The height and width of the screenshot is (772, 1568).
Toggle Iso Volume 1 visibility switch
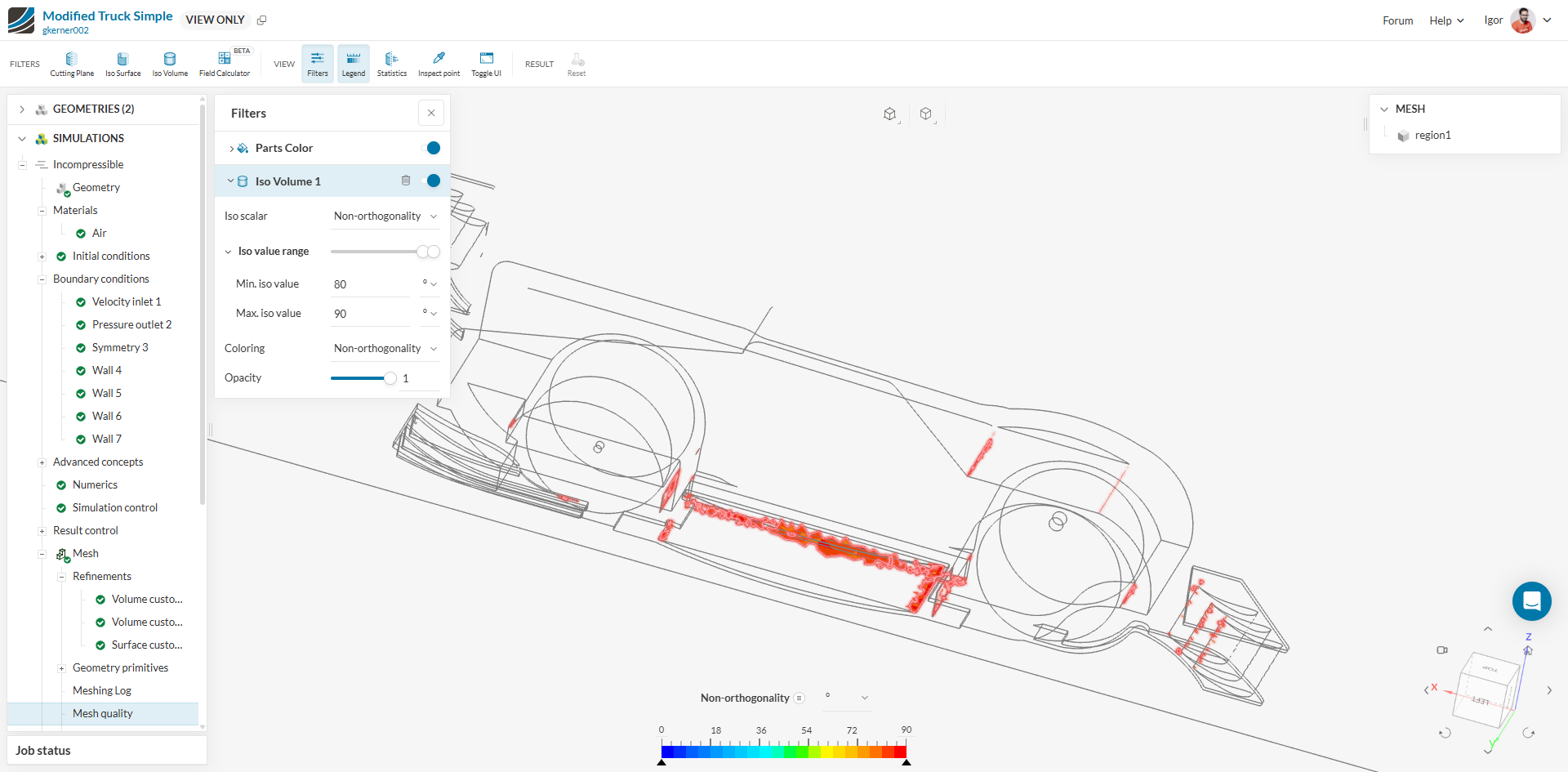[x=430, y=181]
